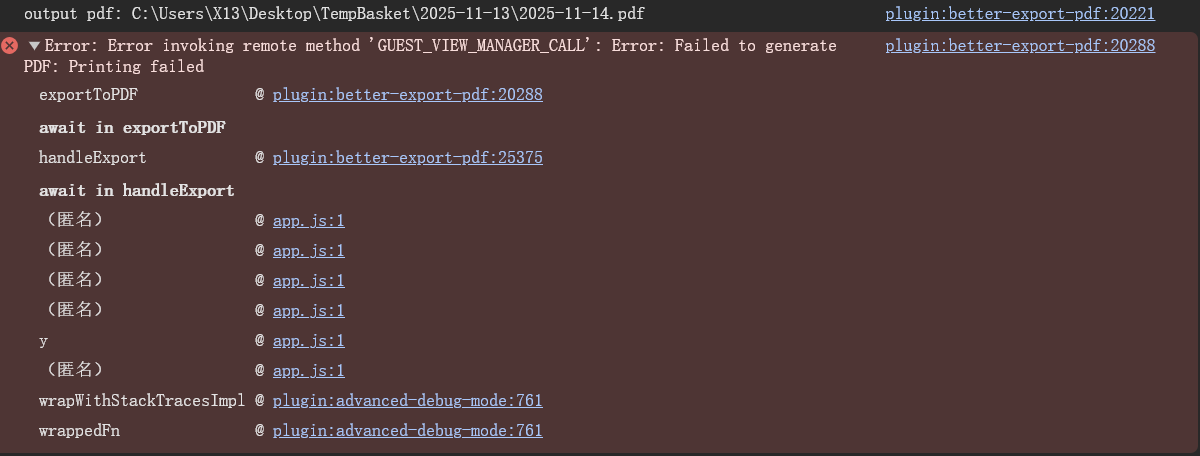Click the y function name in stack
Viewport: 1200px width, 456px height.
click(x=43, y=341)
